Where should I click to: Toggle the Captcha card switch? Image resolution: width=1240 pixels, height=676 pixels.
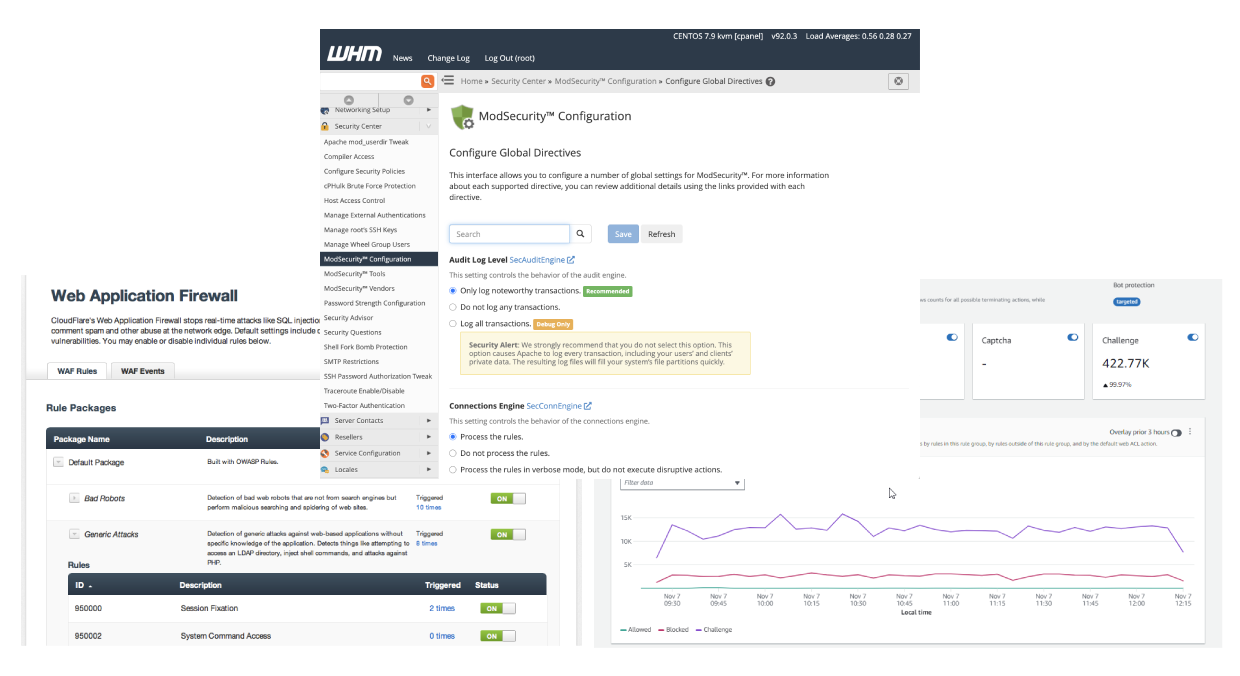tap(1073, 338)
